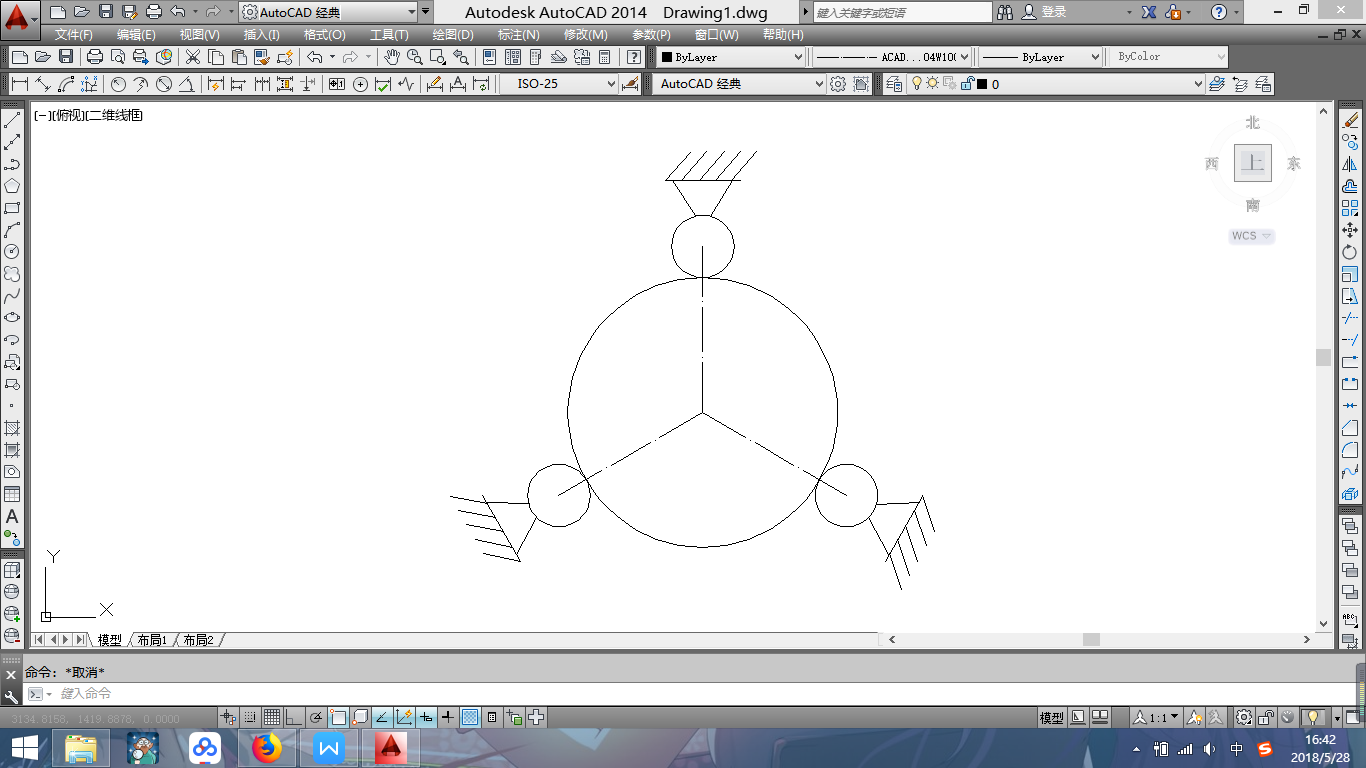Click the WCS coordinate system button
This screenshot has width=1366, height=768.
tap(1251, 236)
